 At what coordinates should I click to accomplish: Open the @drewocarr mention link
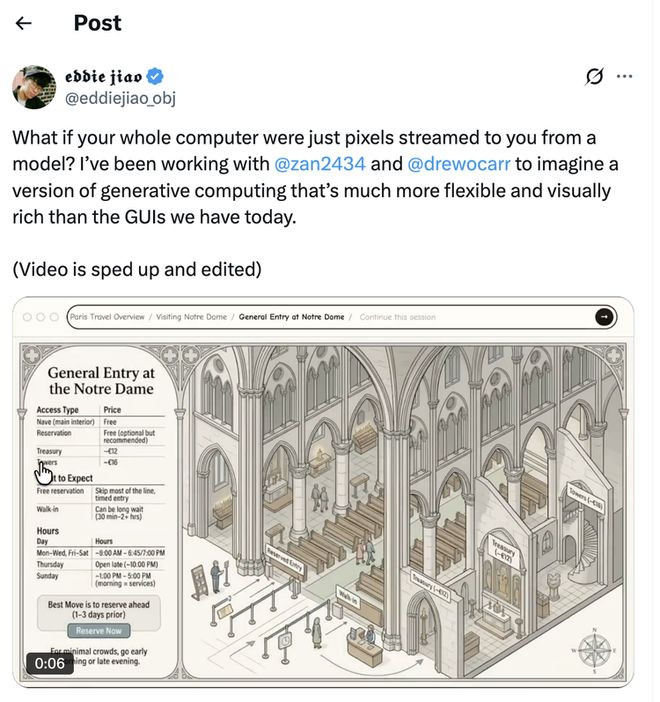tap(459, 163)
